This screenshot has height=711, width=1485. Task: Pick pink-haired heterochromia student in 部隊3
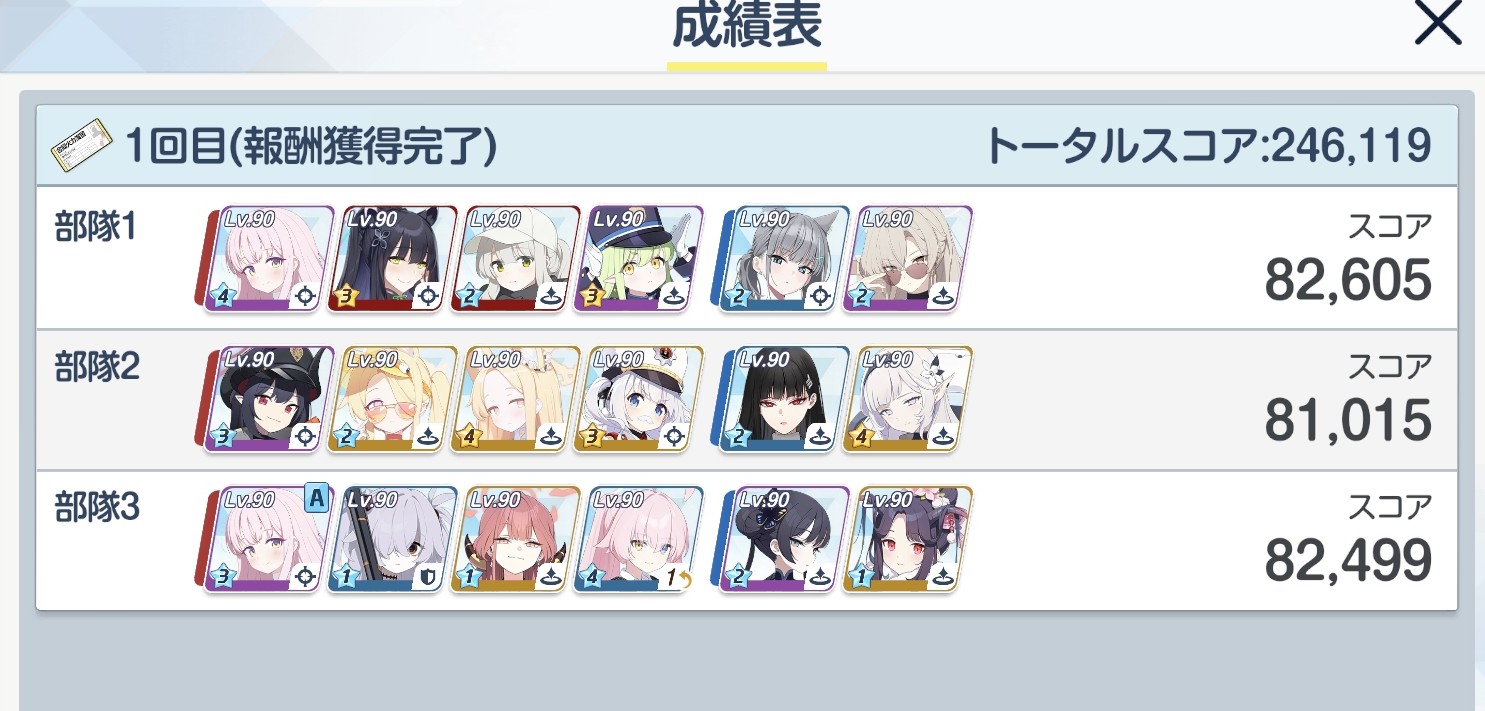(639, 539)
